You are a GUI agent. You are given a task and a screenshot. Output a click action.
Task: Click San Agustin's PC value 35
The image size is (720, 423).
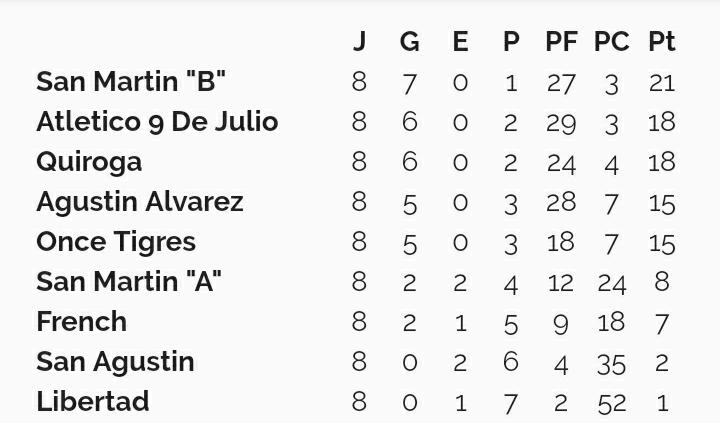click(612, 364)
